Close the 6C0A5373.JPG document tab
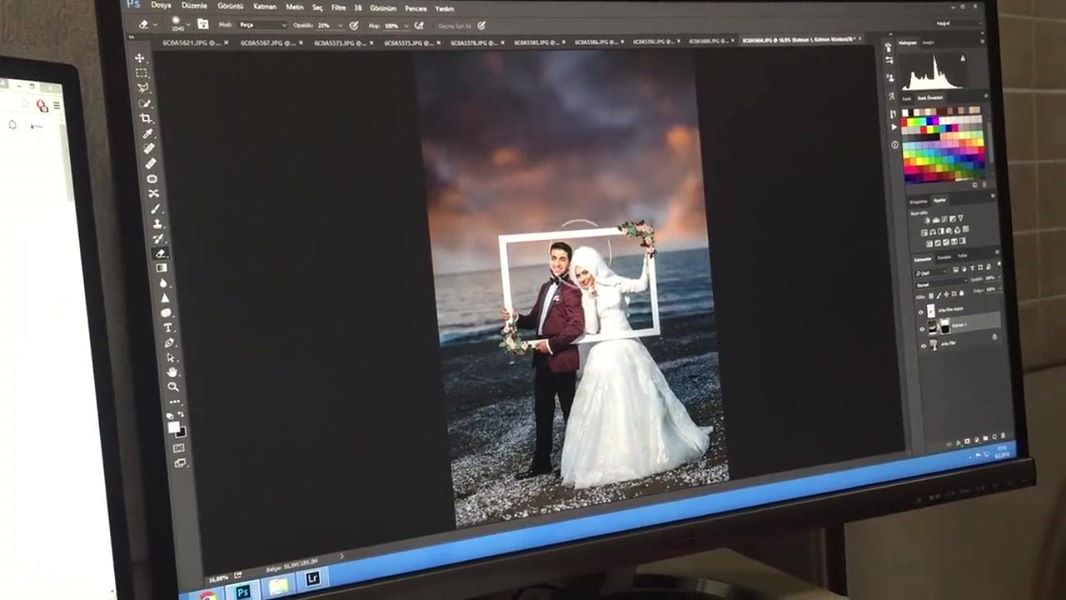This screenshot has height=600, width=1066. [x=371, y=43]
